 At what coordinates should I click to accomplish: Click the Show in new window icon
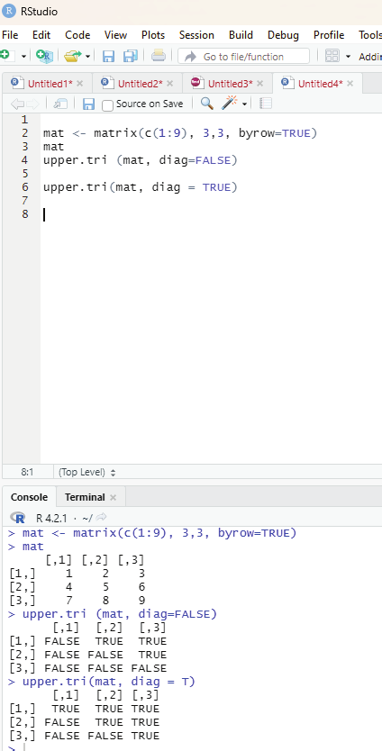pyautogui.click(x=61, y=103)
